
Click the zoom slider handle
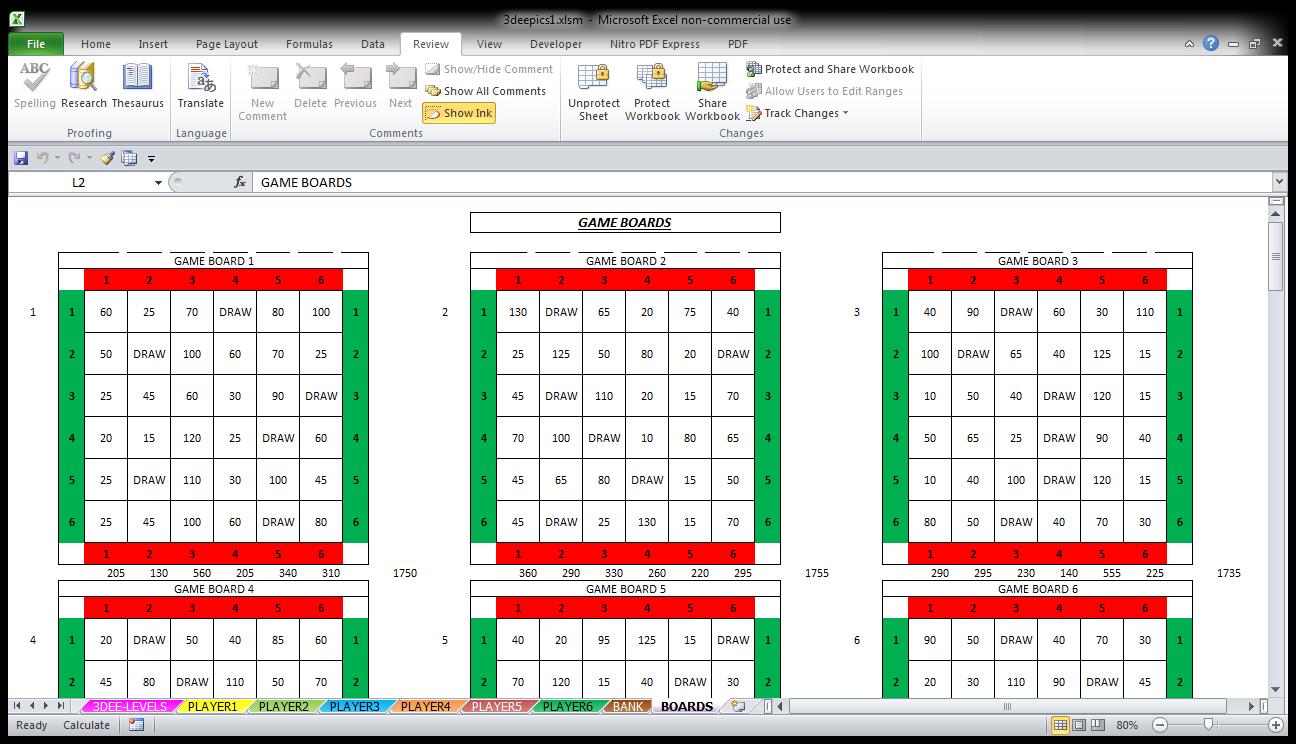click(x=1208, y=725)
